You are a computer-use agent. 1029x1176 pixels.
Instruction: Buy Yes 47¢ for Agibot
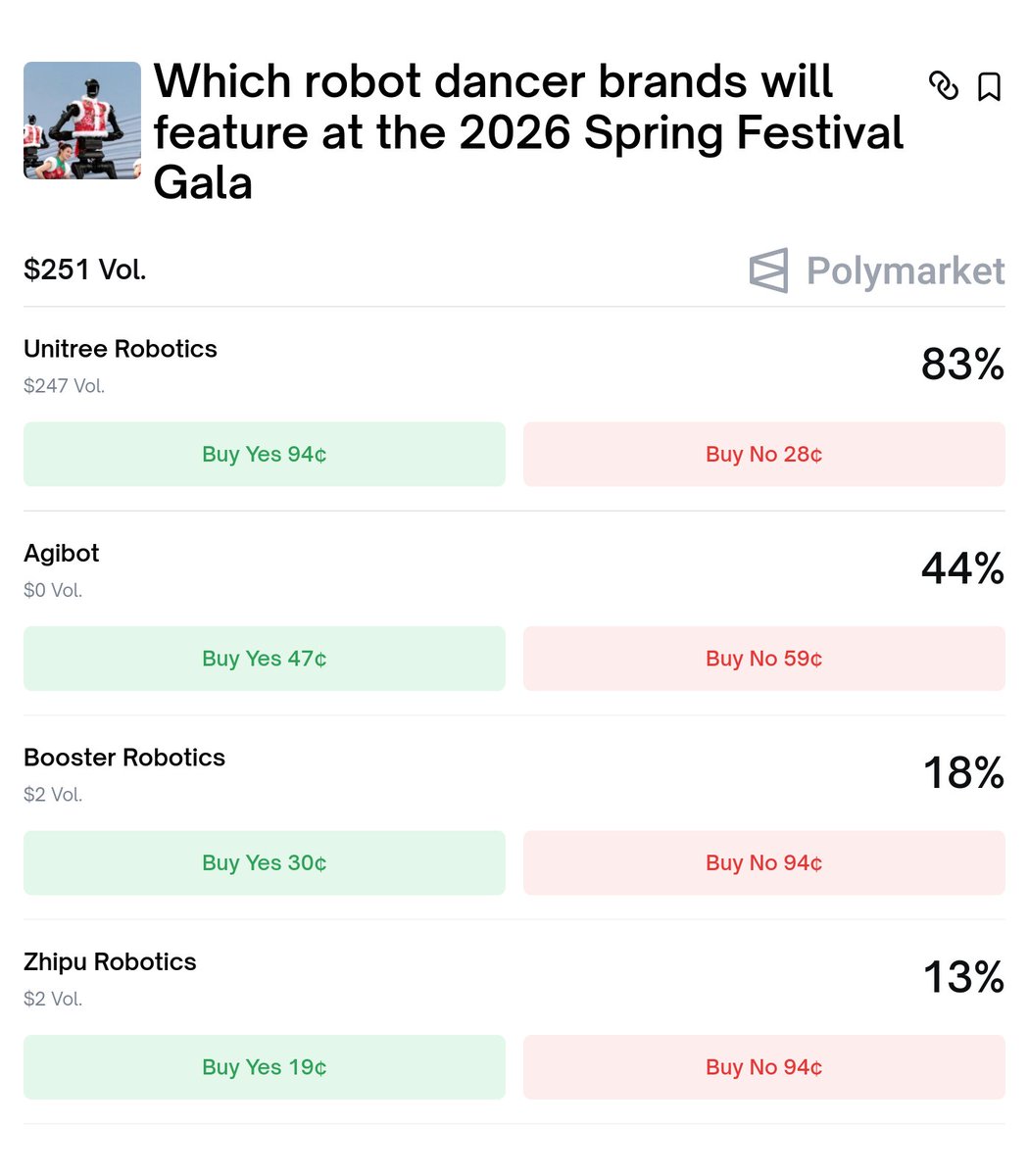pos(265,659)
